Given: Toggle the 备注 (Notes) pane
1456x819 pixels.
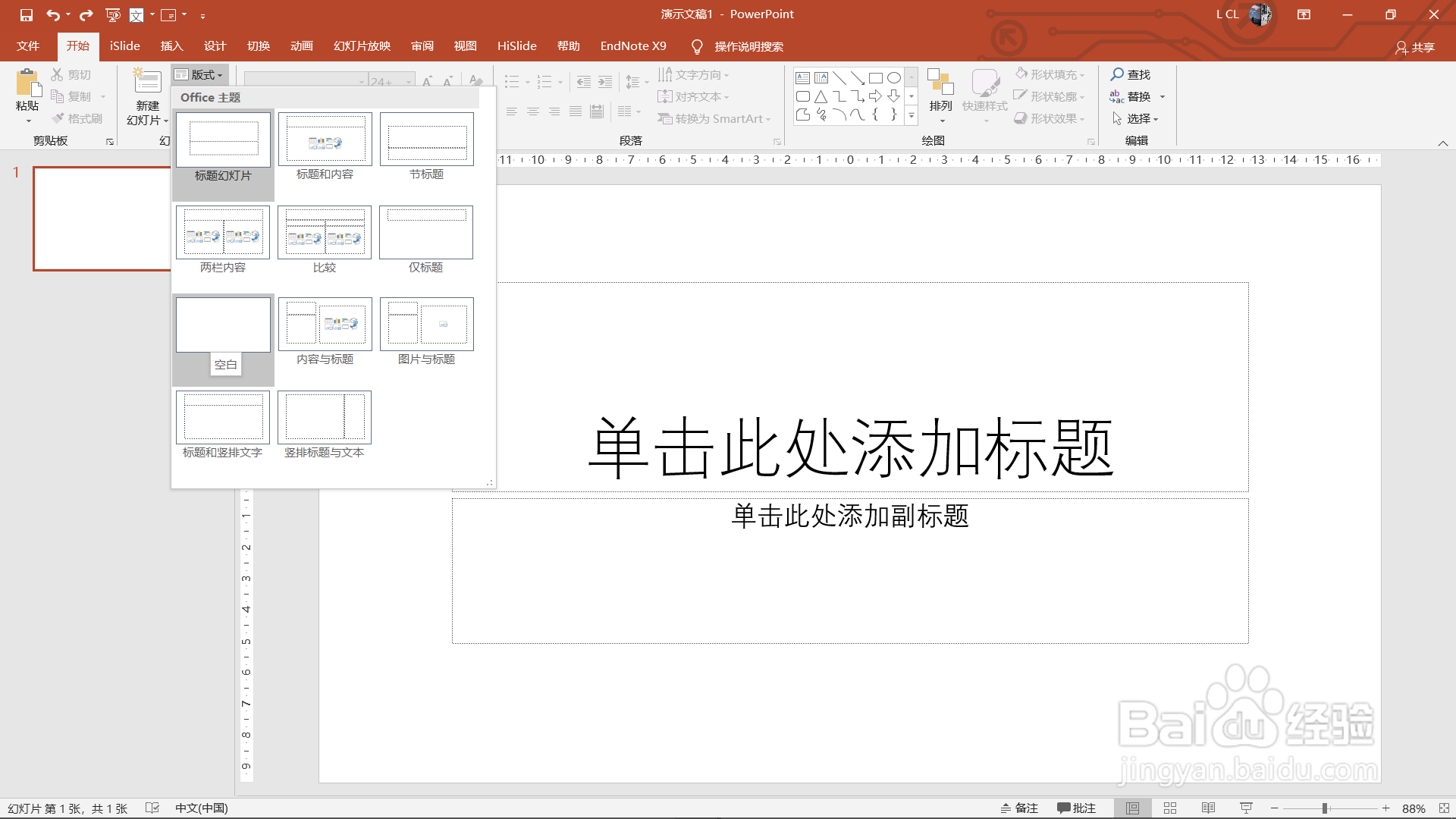Looking at the screenshot, I should click(x=1020, y=808).
